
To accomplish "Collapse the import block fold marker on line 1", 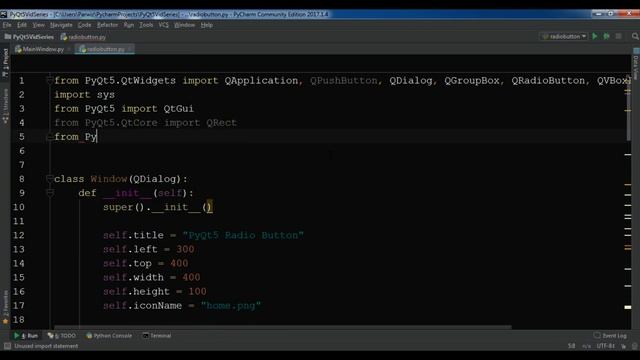I will 49,80.
